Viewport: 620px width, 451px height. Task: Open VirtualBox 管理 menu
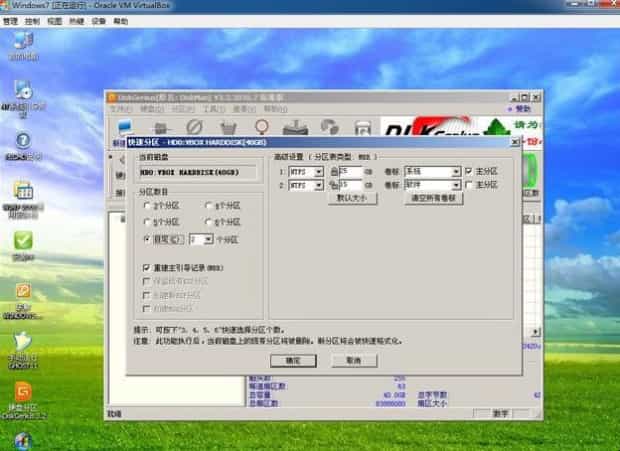click(11, 21)
